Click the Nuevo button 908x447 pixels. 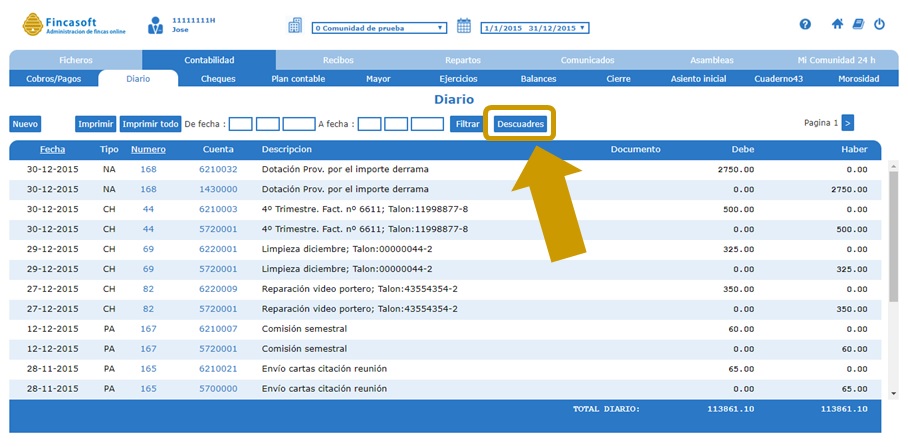25,124
